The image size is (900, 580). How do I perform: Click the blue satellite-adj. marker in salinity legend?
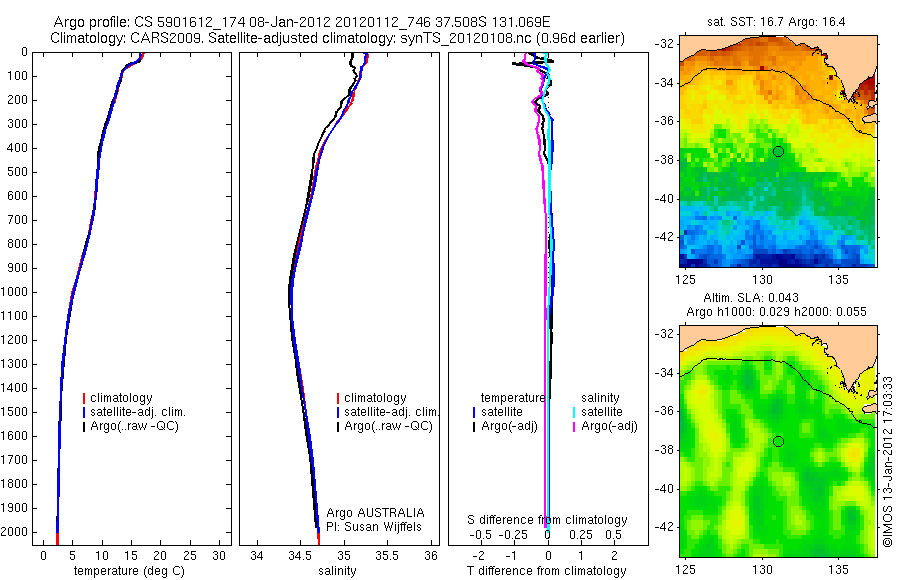click(x=338, y=412)
